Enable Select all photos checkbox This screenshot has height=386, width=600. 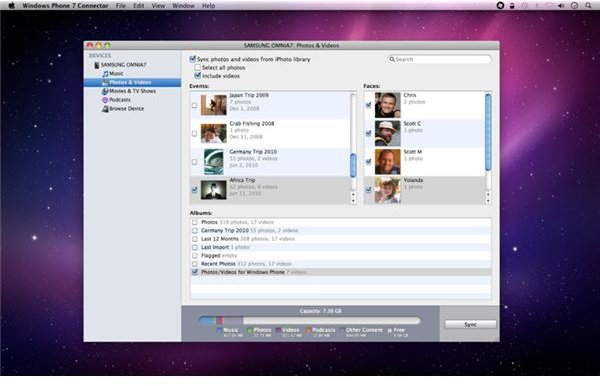click(197, 67)
